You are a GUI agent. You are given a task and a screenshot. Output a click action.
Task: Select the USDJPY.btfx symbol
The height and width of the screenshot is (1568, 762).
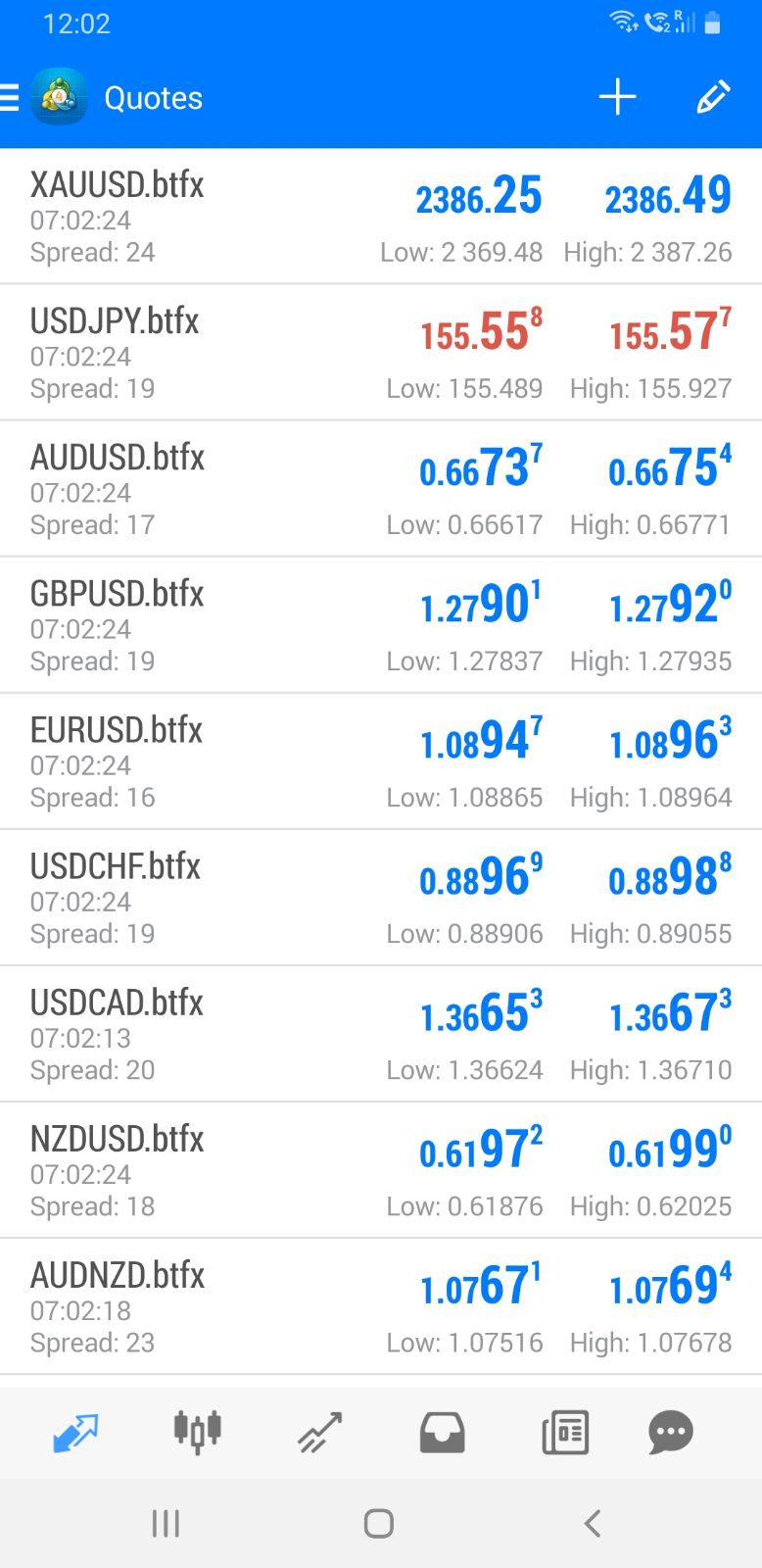click(x=115, y=321)
